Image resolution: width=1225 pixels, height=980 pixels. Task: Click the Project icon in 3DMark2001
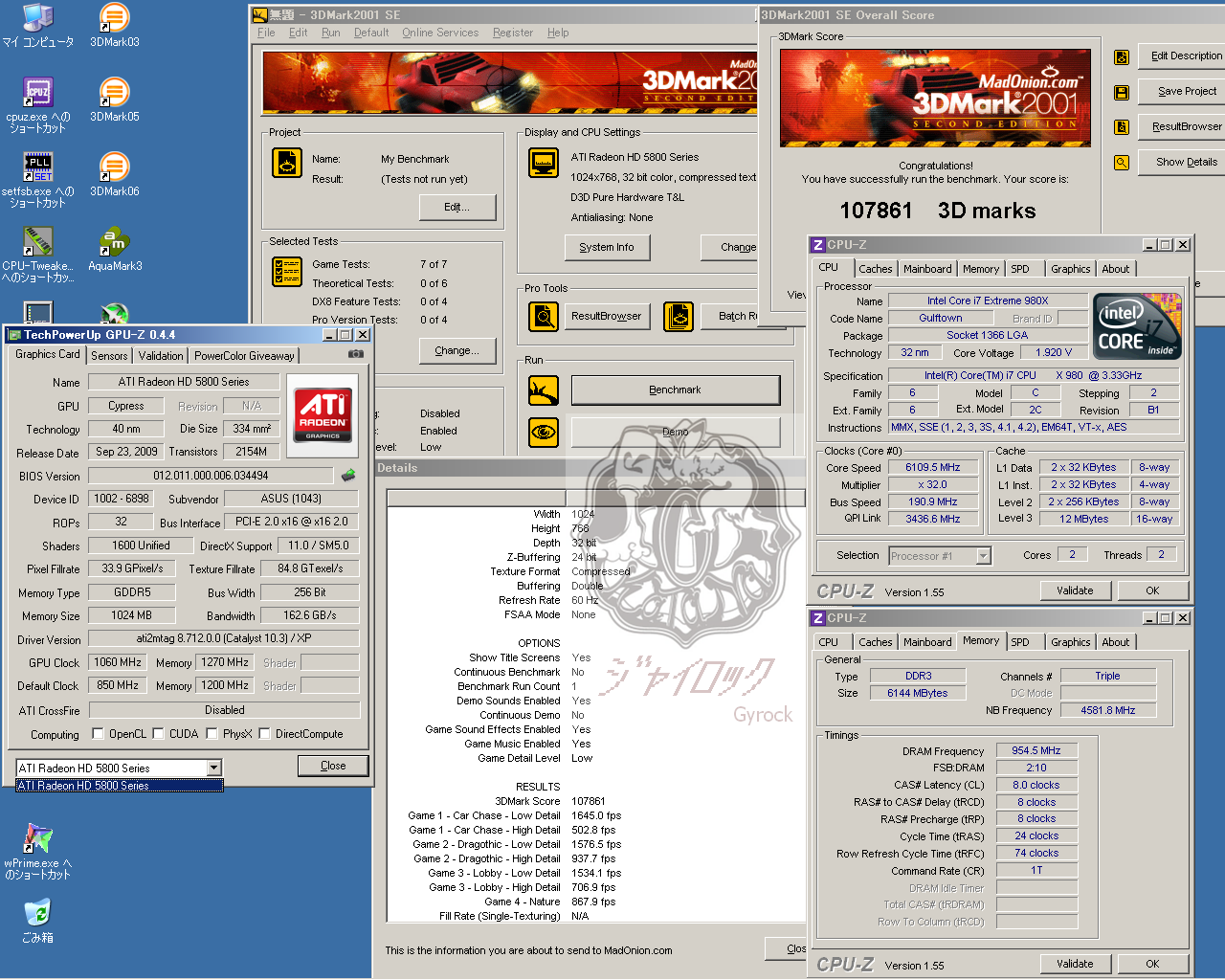(287, 163)
